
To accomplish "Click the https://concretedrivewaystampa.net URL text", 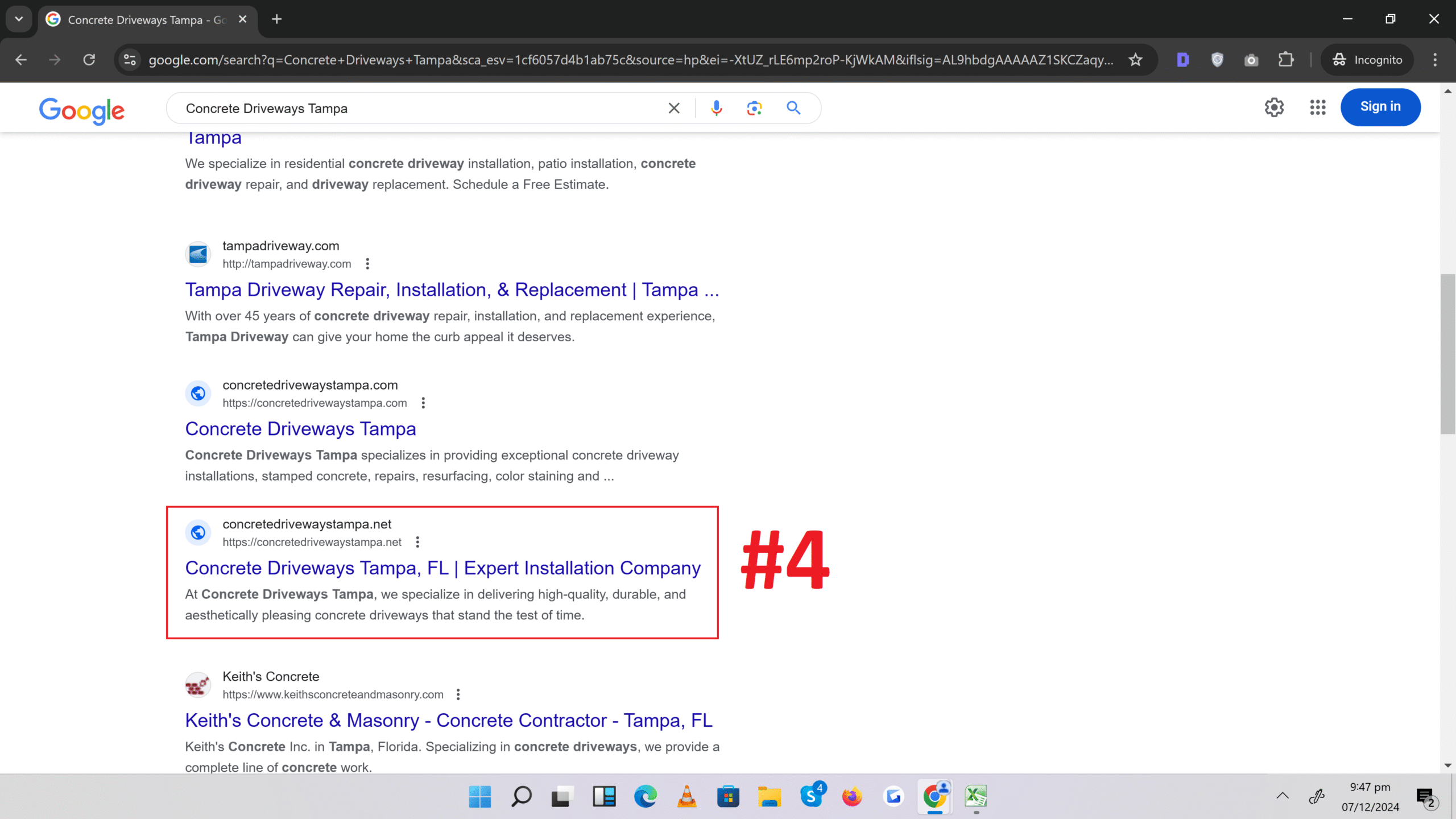I will pyautogui.click(x=312, y=542).
